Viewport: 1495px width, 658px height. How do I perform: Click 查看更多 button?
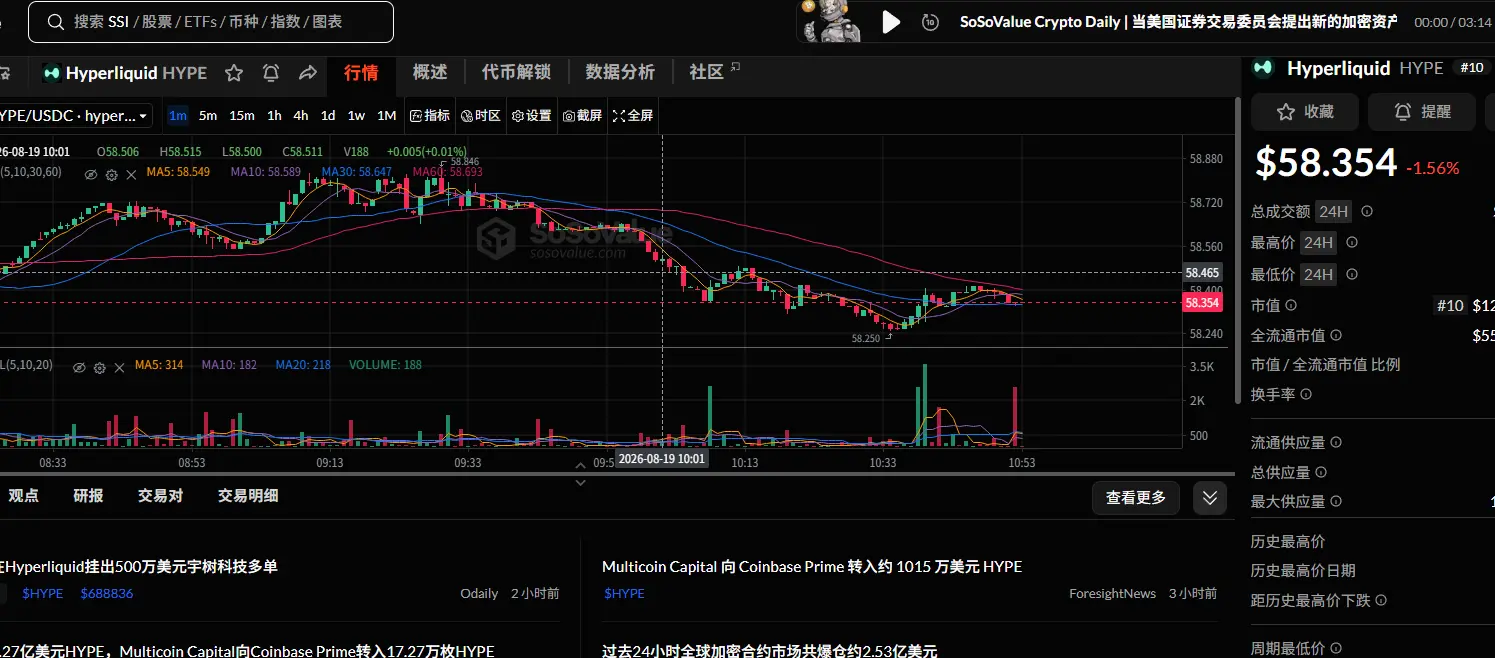tap(1135, 497)
